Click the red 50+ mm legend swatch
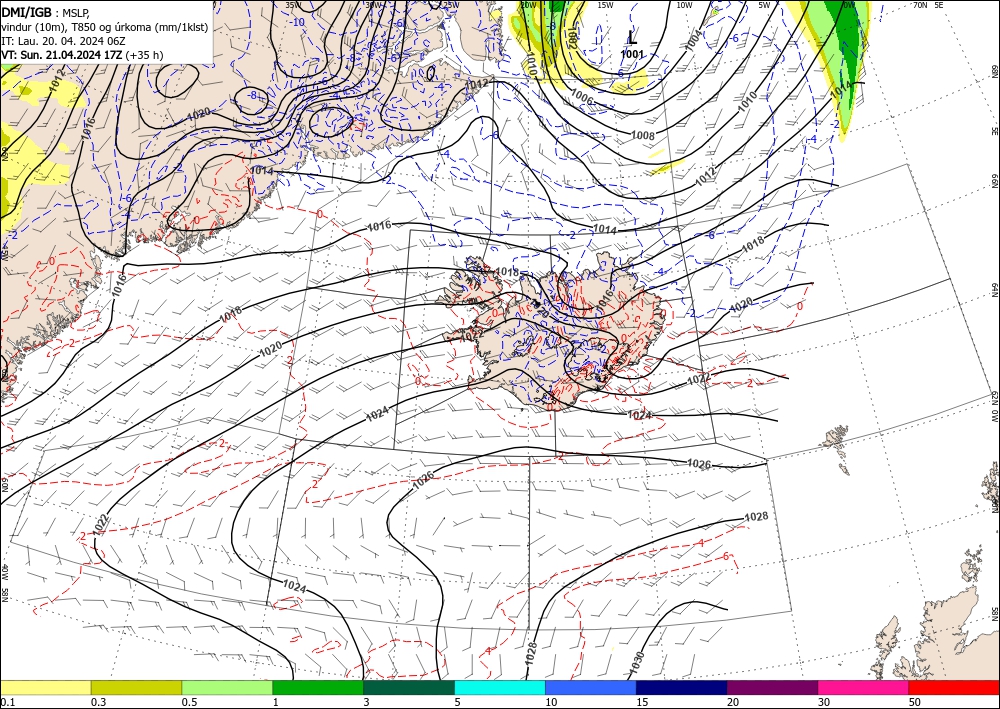The height and width of the screenshot is (709, 1000). [954, 687]
